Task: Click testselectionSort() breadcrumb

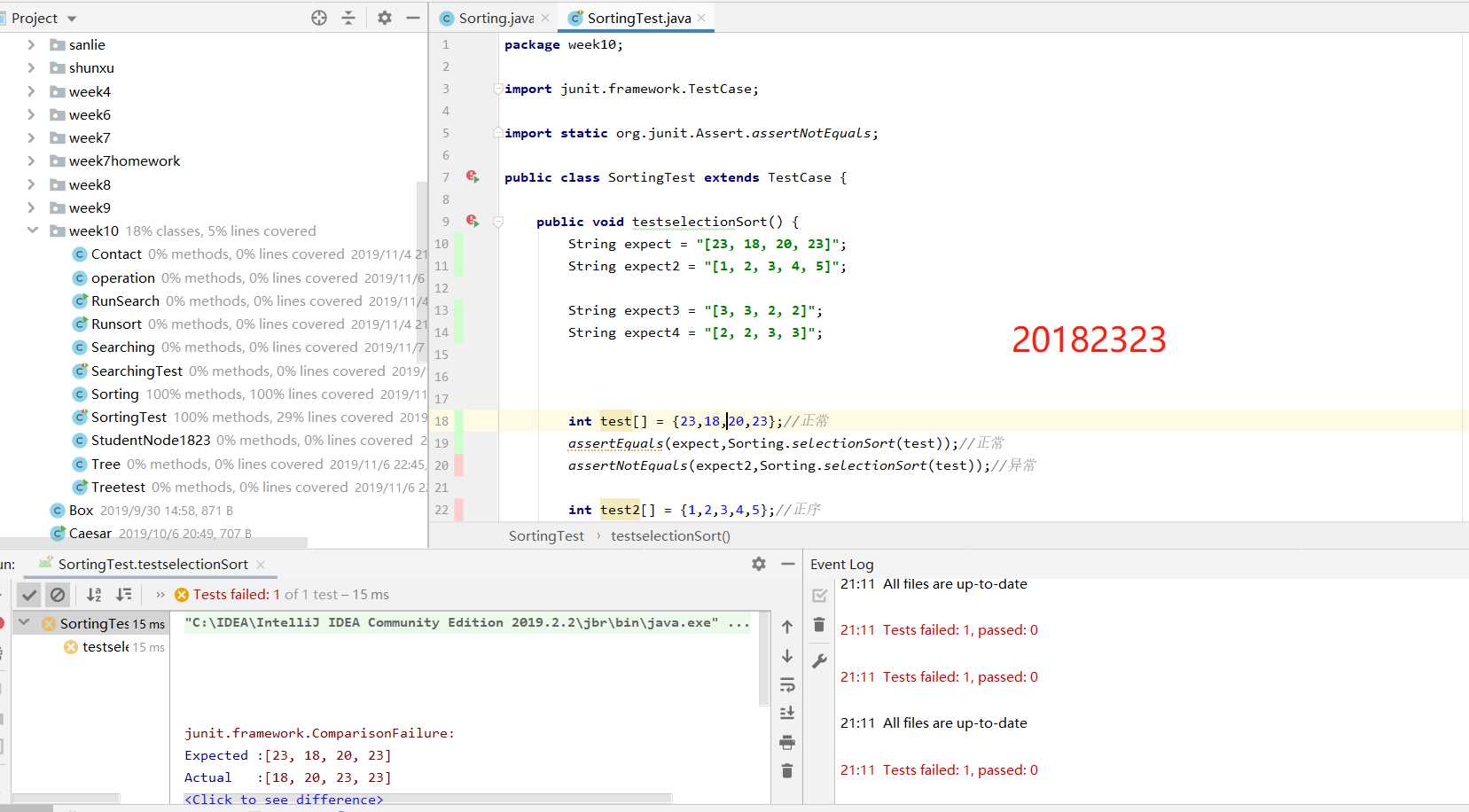Action: pos(670,535)
